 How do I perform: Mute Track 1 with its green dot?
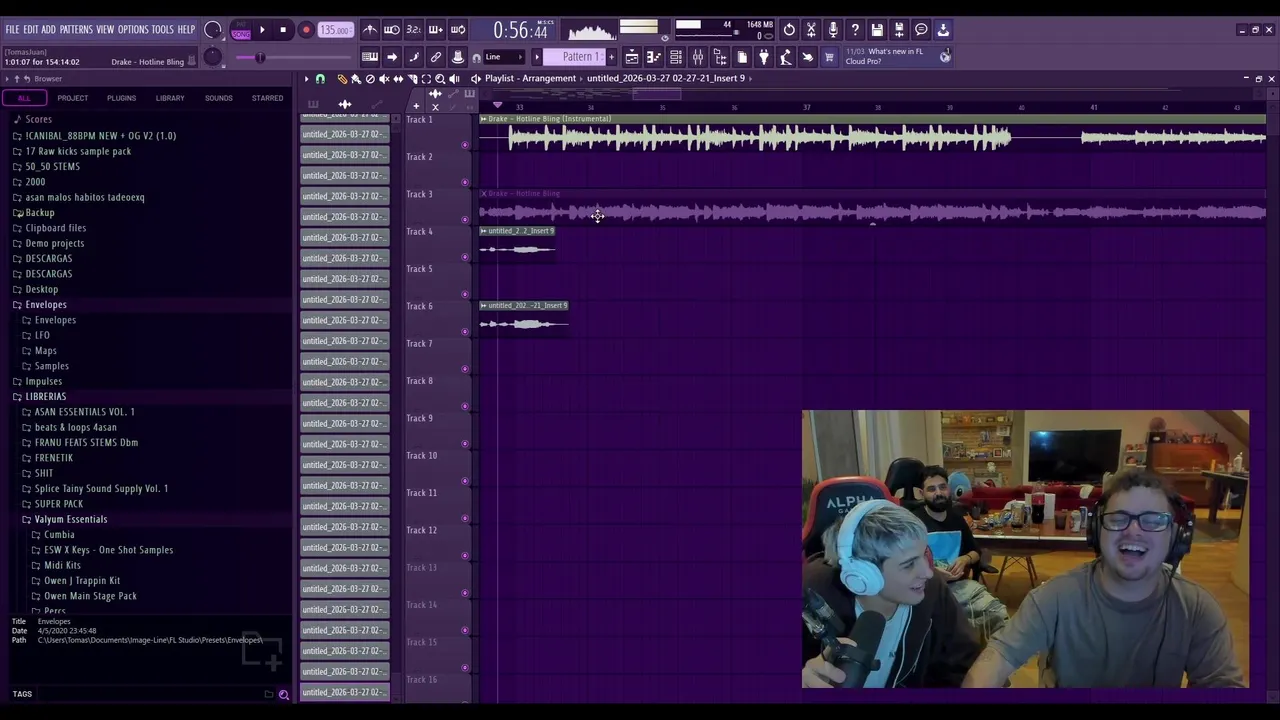465,145
